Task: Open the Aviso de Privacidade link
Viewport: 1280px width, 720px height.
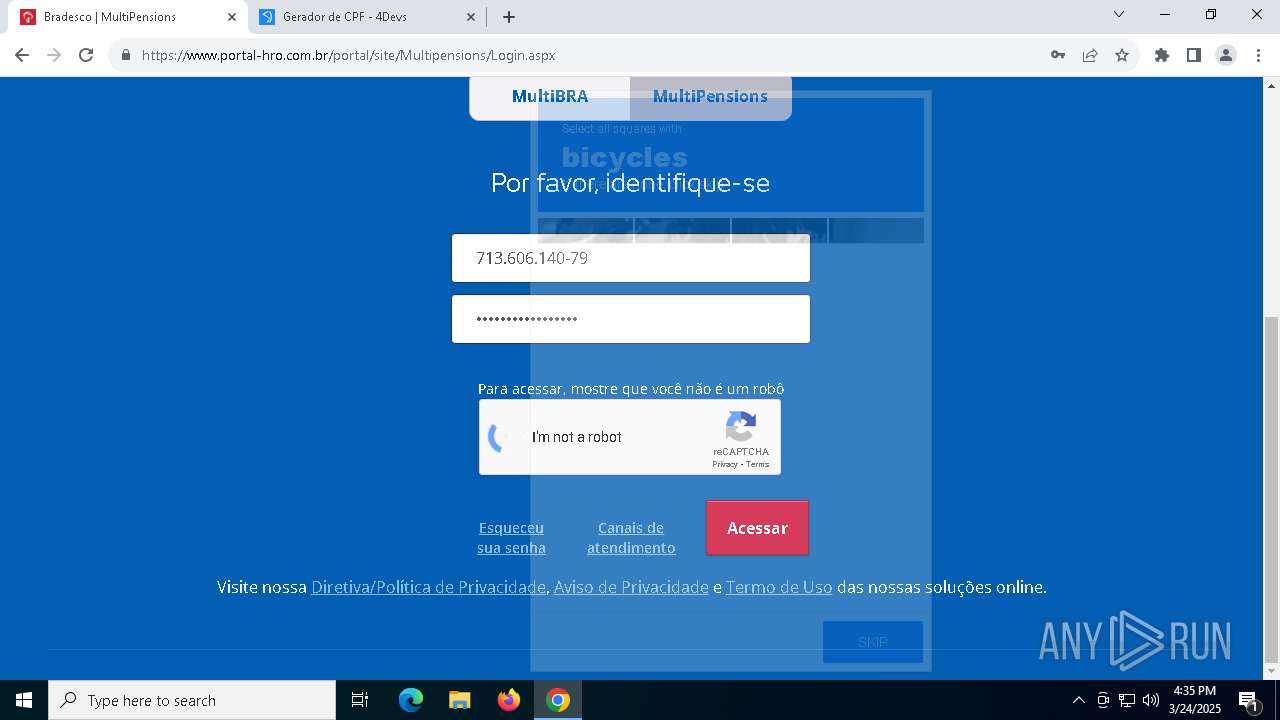Action: coord(631,587)
